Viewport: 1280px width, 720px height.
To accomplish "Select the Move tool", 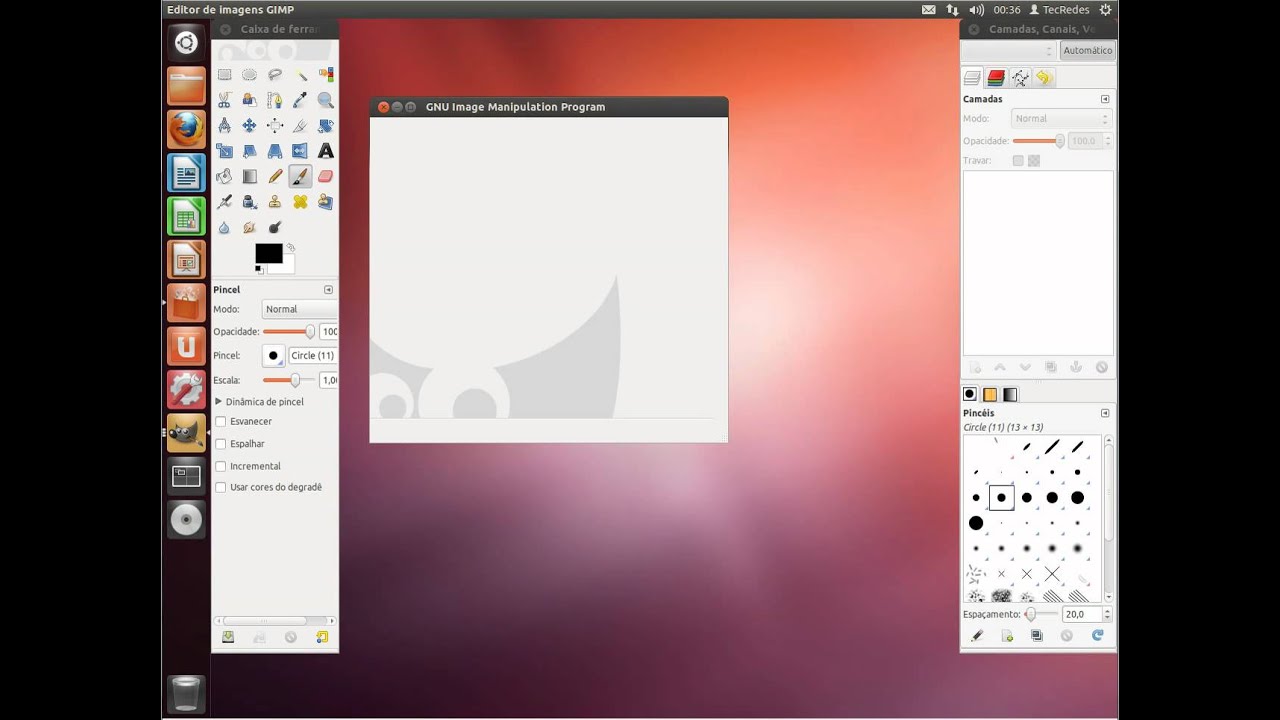I will (x=249, y=126).
